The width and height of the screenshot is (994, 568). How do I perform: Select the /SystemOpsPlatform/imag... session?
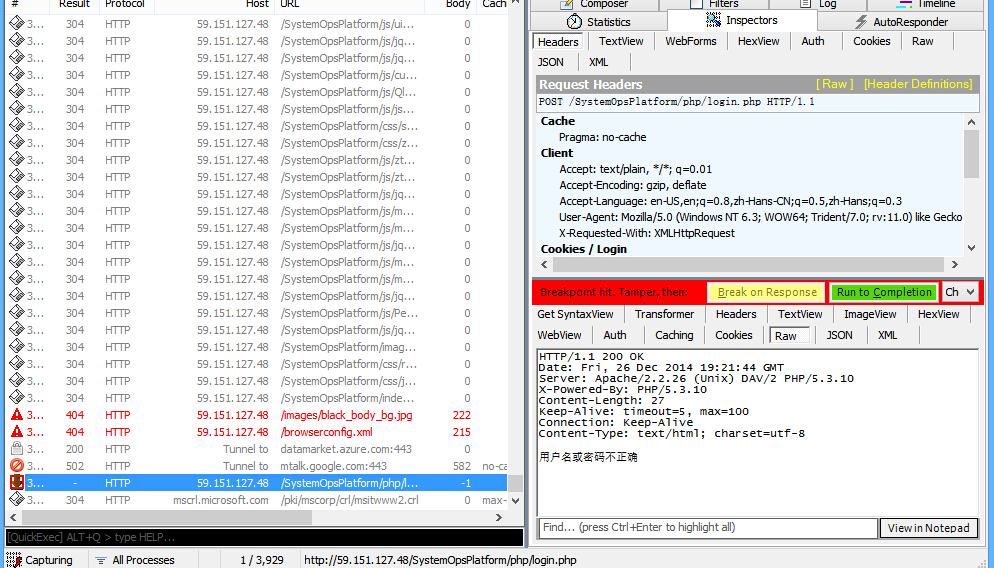click(x=257, y=347)
